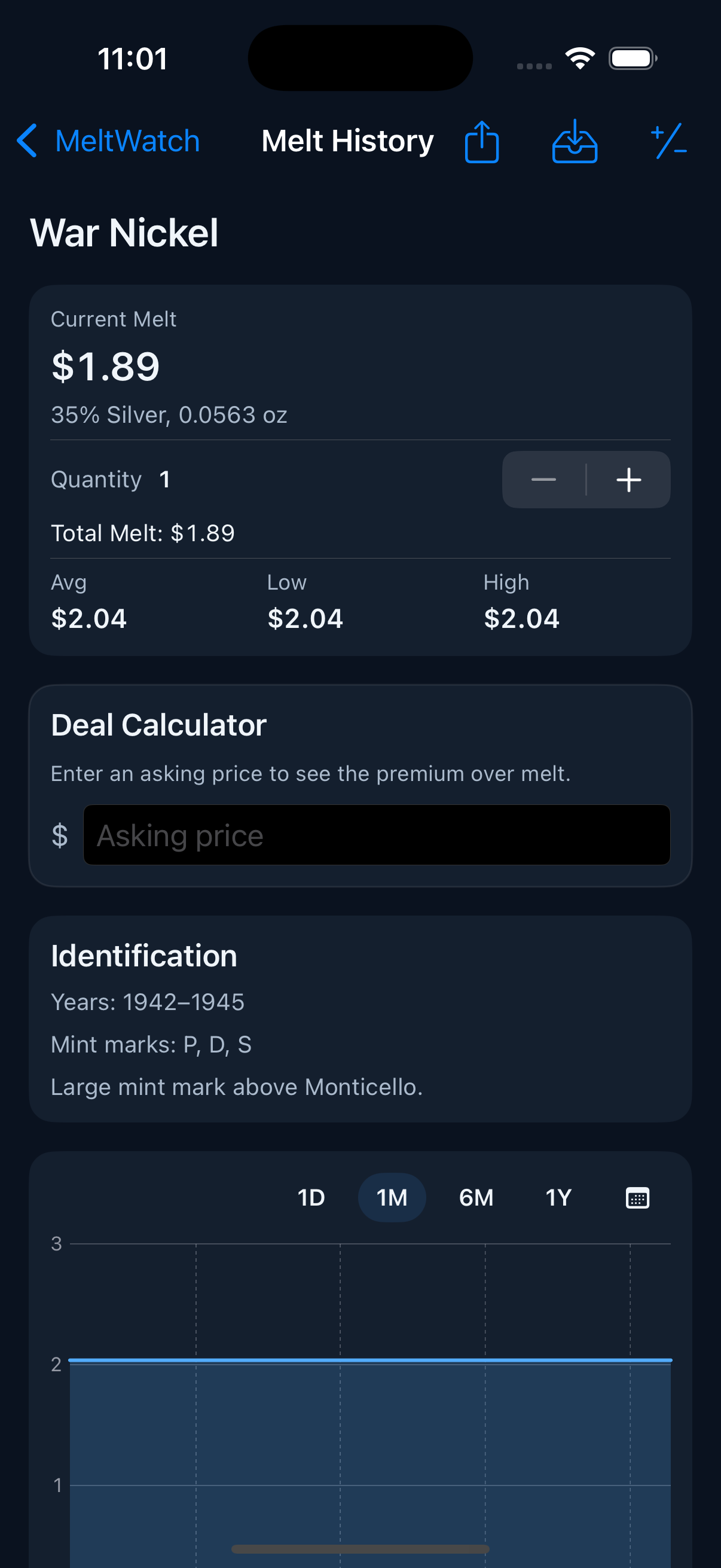The width and height of the screenshot is (721, 1568).
Task: Open the plus/minus compare icon
Action: coord(668,141)
